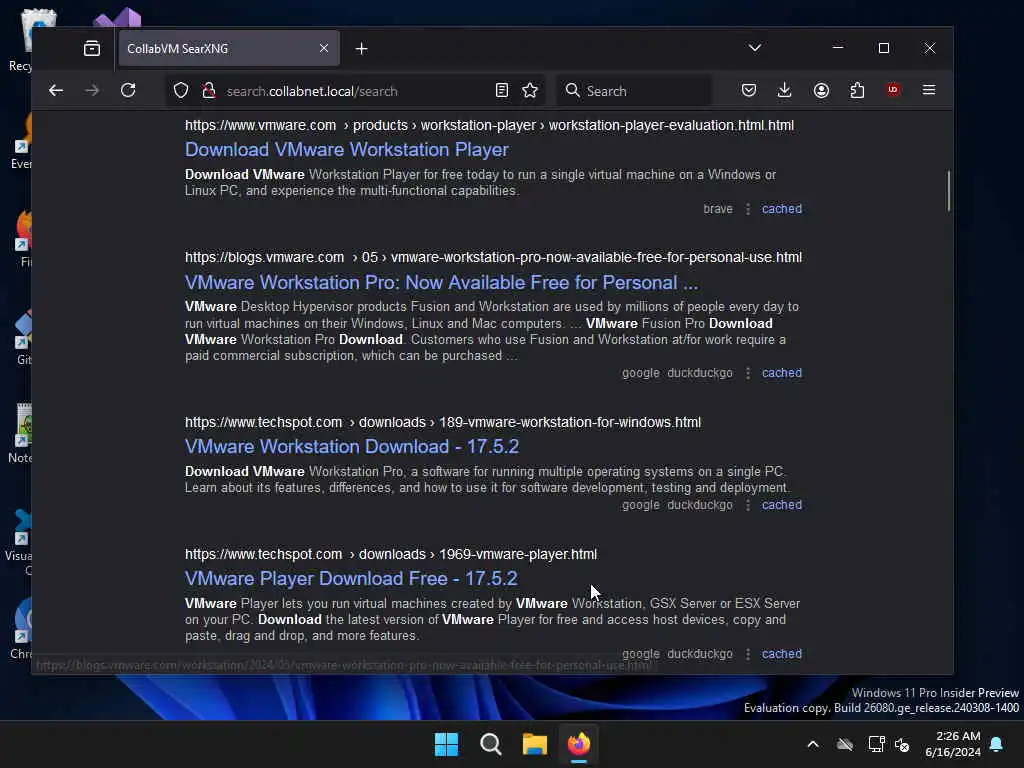
Task: Open File Explorer from taskbar
Action: [x=535, y=744]
